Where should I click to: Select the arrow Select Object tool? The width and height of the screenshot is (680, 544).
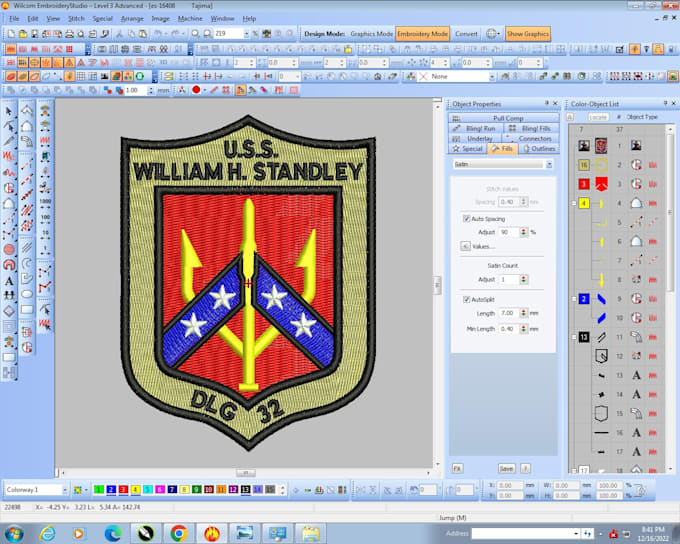coord(9,111)
